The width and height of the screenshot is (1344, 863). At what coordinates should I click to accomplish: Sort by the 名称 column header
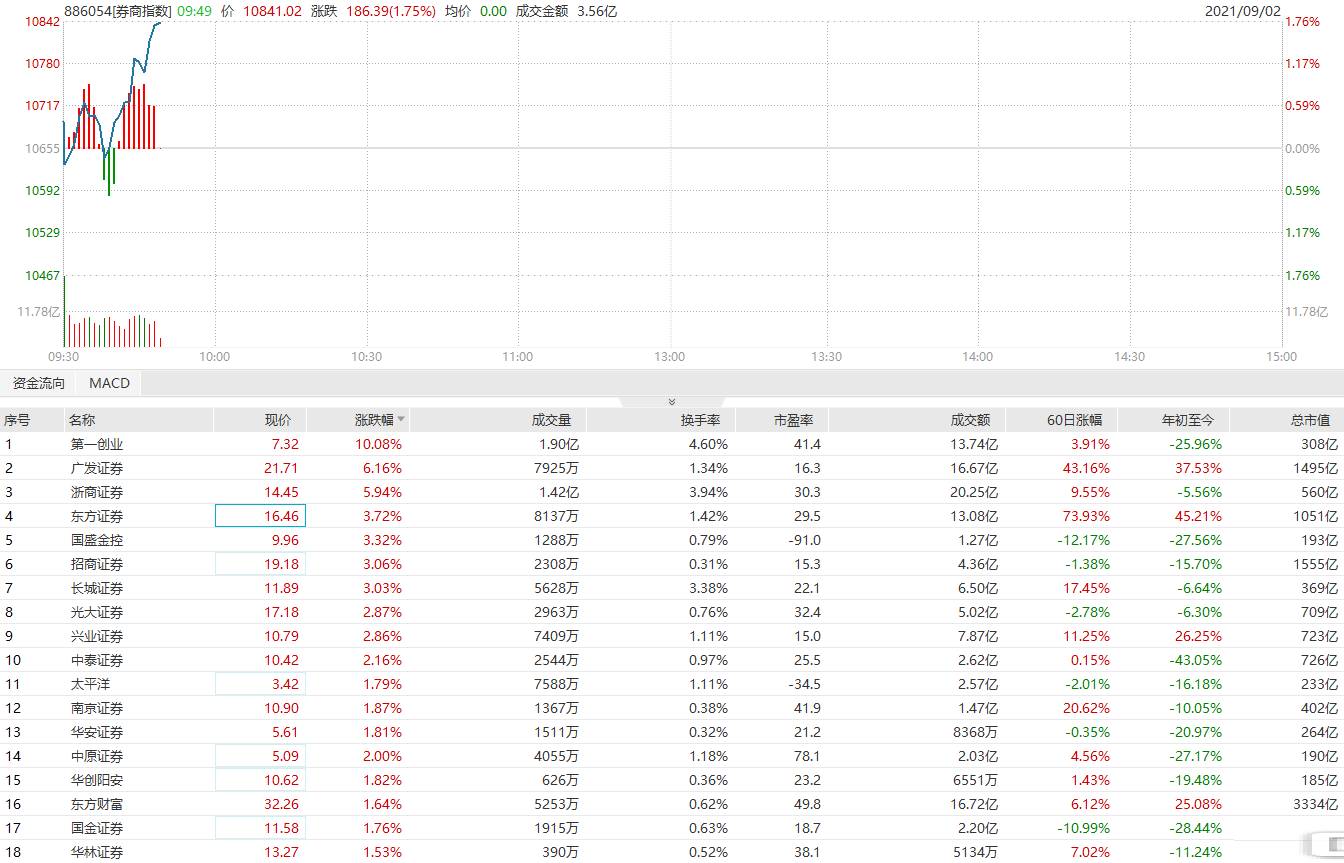pos(82,420)
